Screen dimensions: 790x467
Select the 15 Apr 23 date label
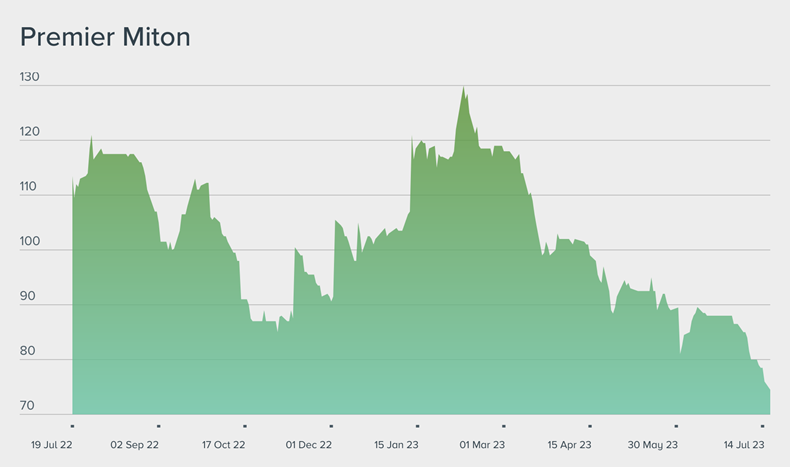569,445
